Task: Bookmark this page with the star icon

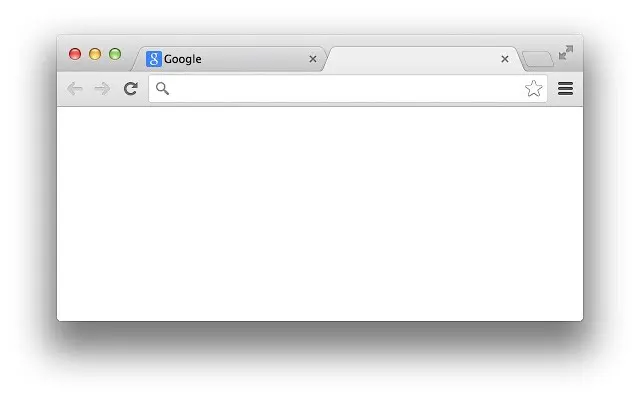Action: [533, 89]
